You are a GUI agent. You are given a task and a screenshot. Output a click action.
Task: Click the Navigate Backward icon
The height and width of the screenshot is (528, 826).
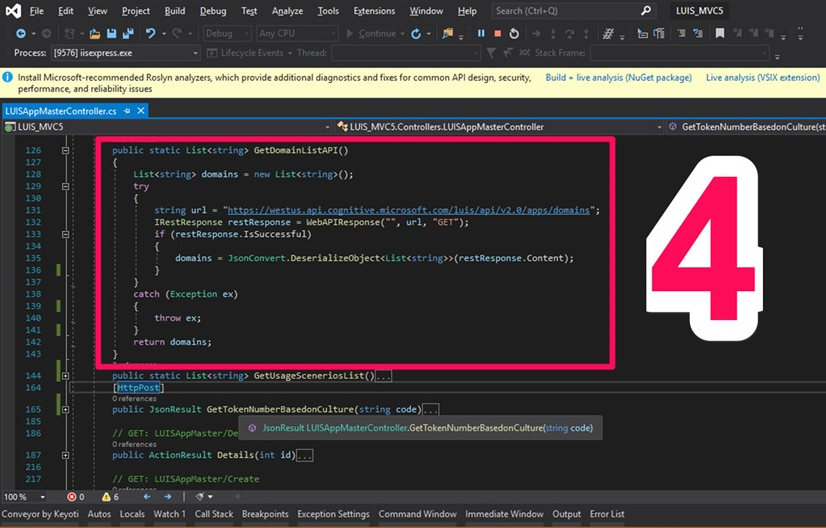[x=20, y=33]
